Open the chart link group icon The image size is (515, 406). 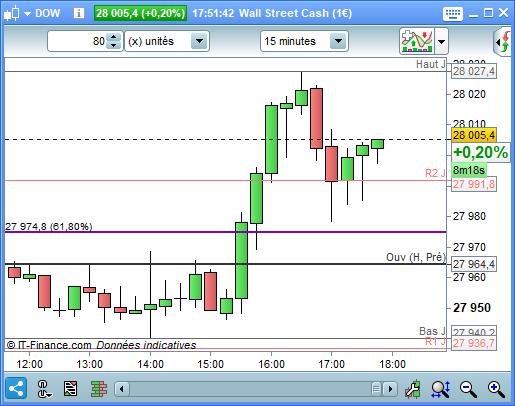[44, 389]
